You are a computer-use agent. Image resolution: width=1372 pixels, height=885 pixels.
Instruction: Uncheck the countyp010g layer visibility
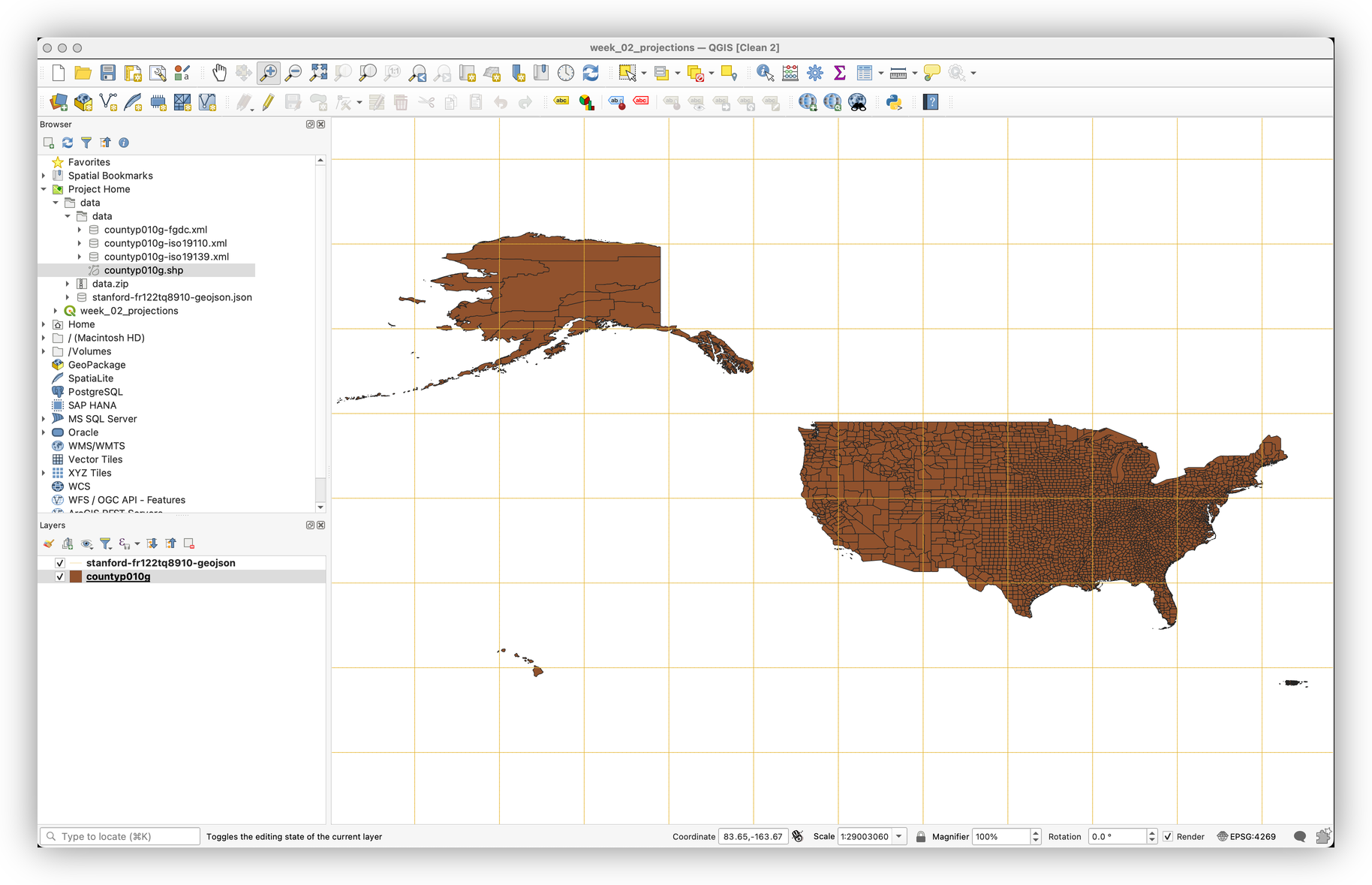tap(60, 576)
